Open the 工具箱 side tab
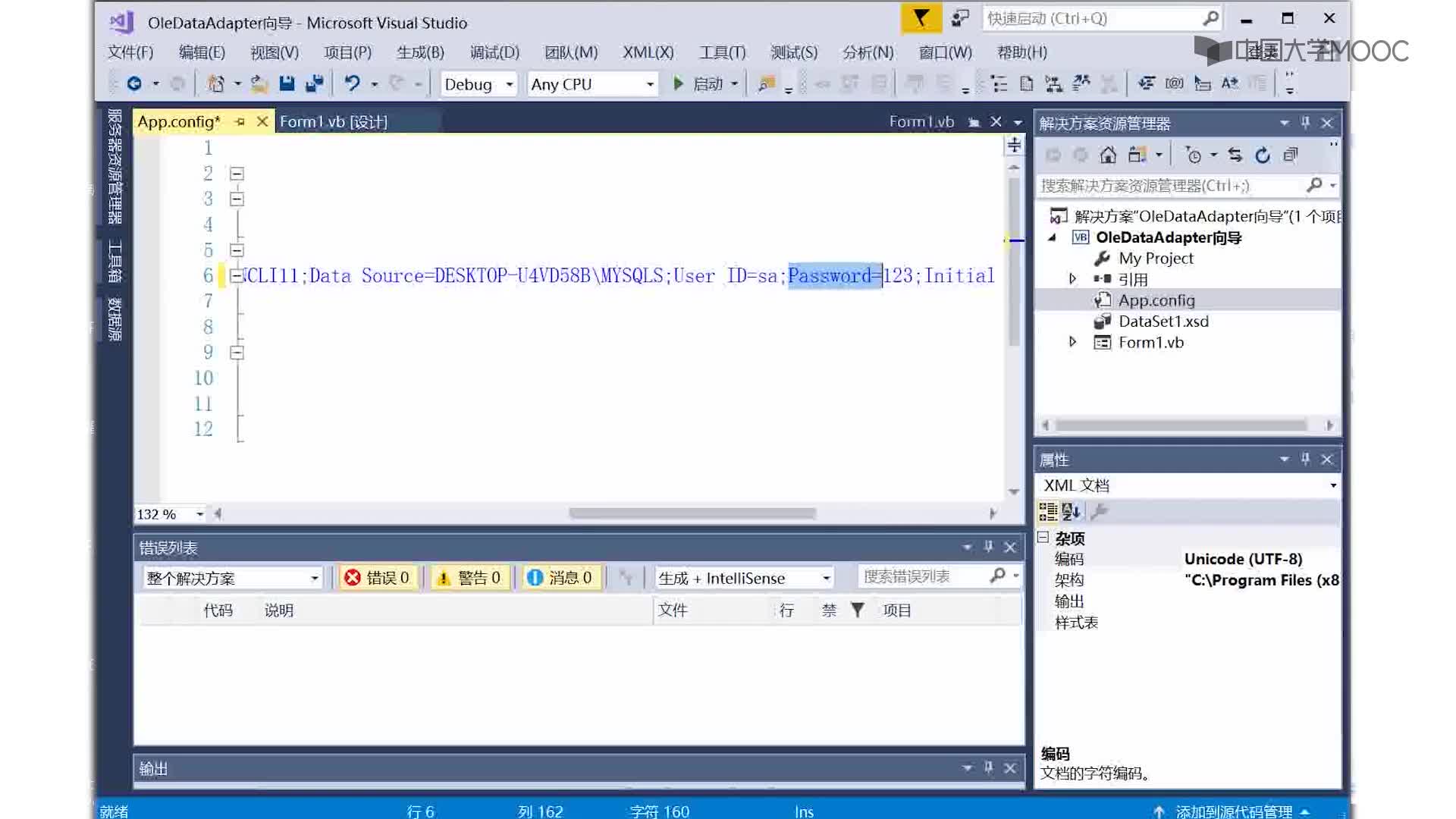The image size is (1456, 819). (115, 261)
